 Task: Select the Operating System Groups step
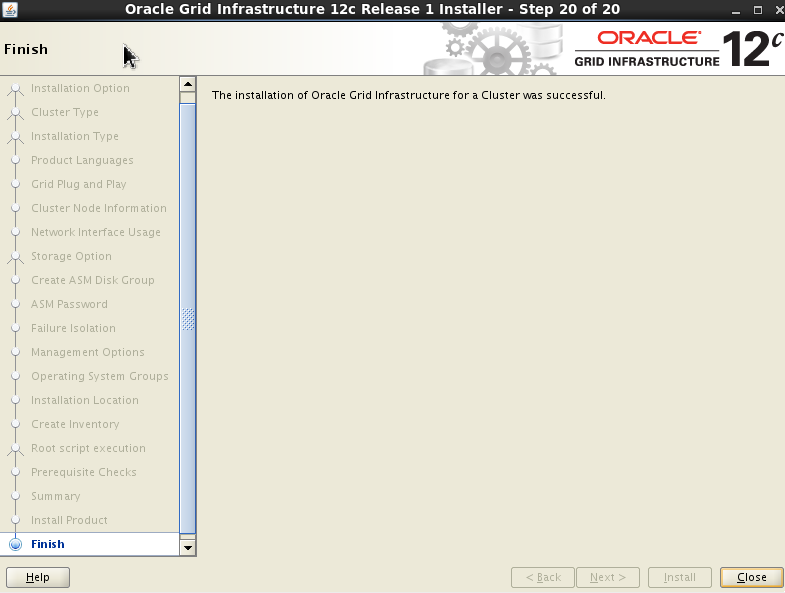tap(100, 377)
